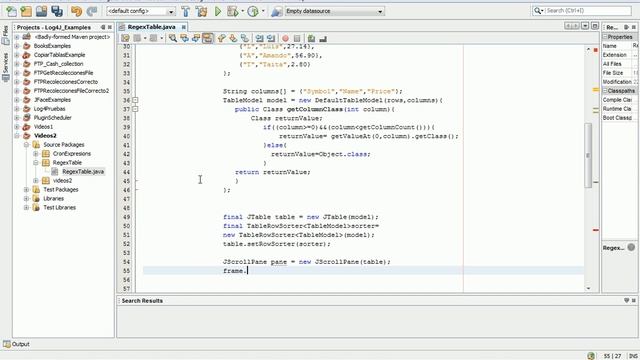The image size is (640, 360).
Task: Click the New Project toolbar icon
Action: coord(26,11)
